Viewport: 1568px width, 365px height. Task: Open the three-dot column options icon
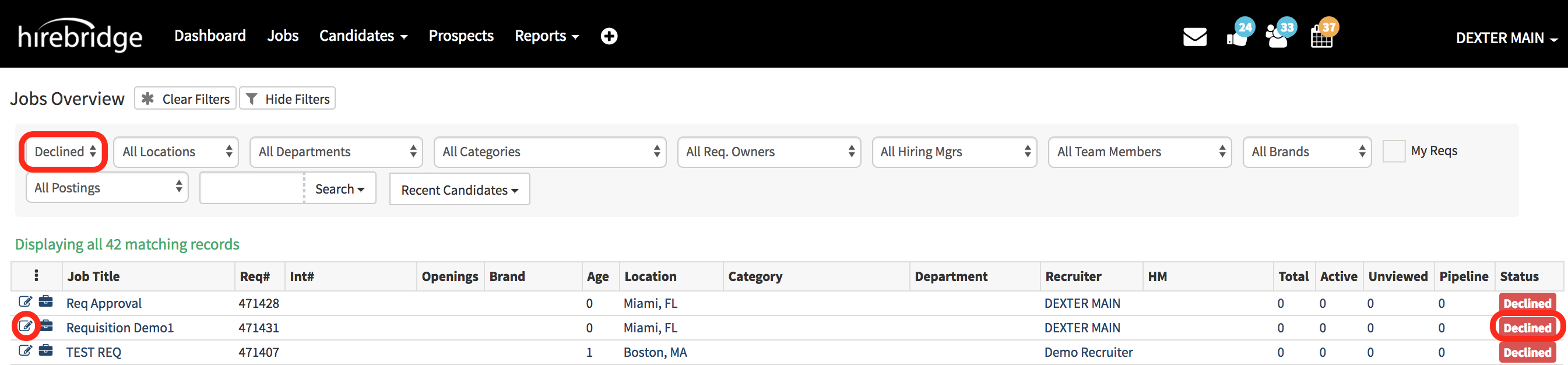pos(37,276)
